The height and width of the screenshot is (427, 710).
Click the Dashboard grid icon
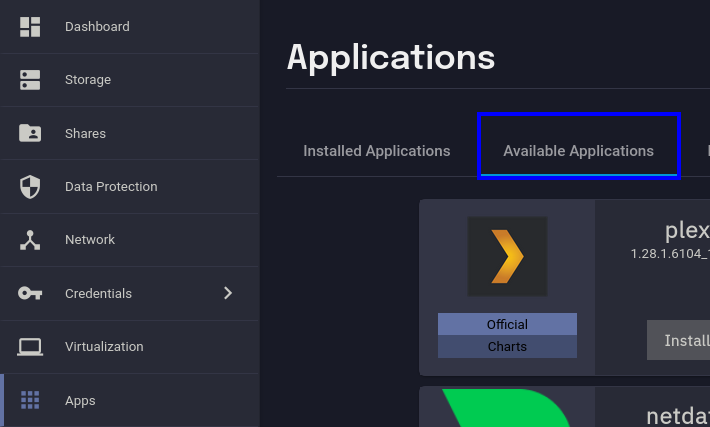coord(30,27)
